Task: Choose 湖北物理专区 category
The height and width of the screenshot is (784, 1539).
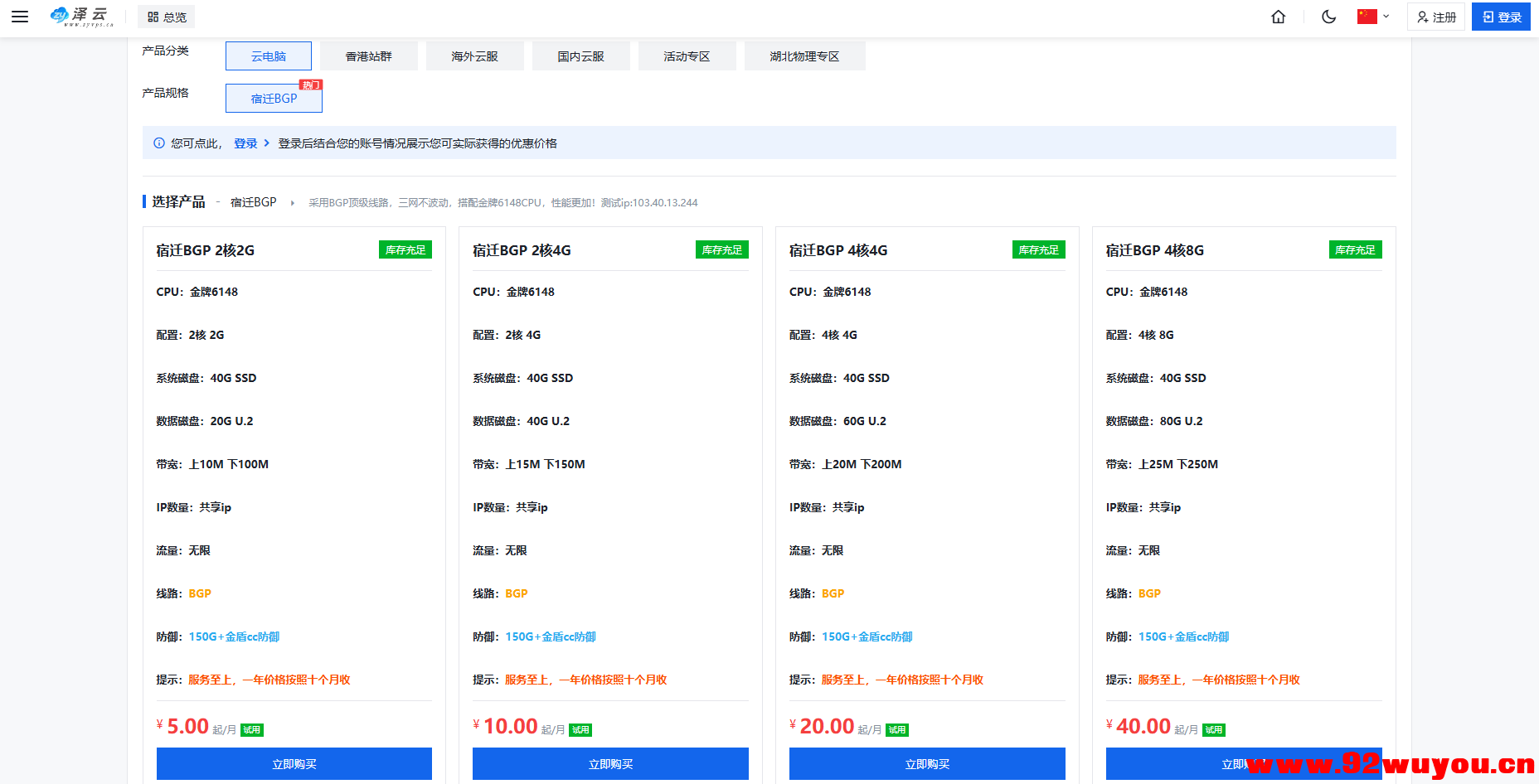Action: point(804,56)
